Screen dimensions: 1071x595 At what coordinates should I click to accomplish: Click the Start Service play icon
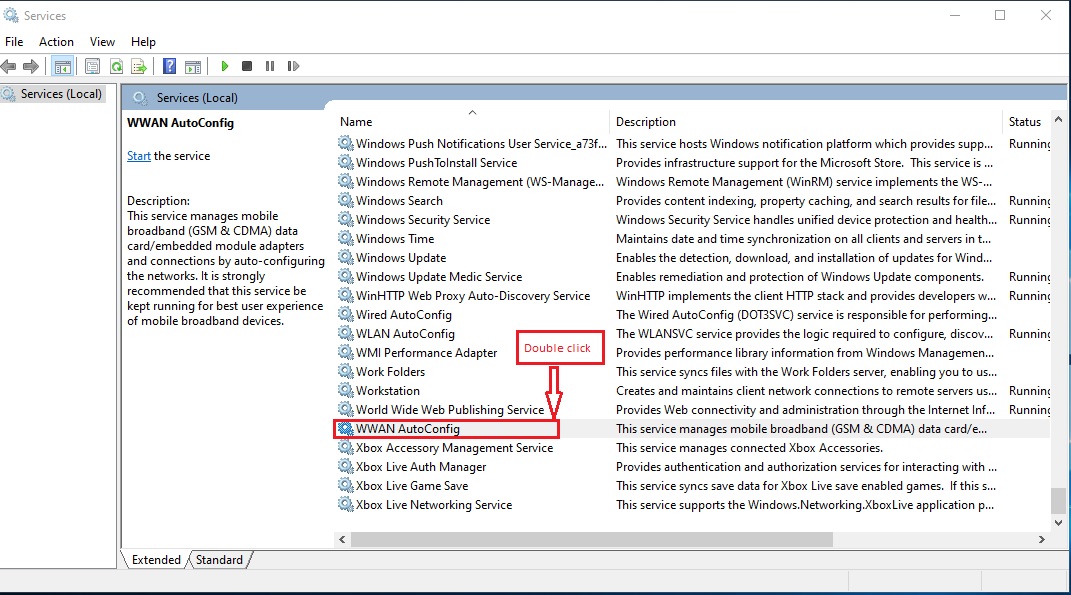pyautogui.click(x=225, y=66)
